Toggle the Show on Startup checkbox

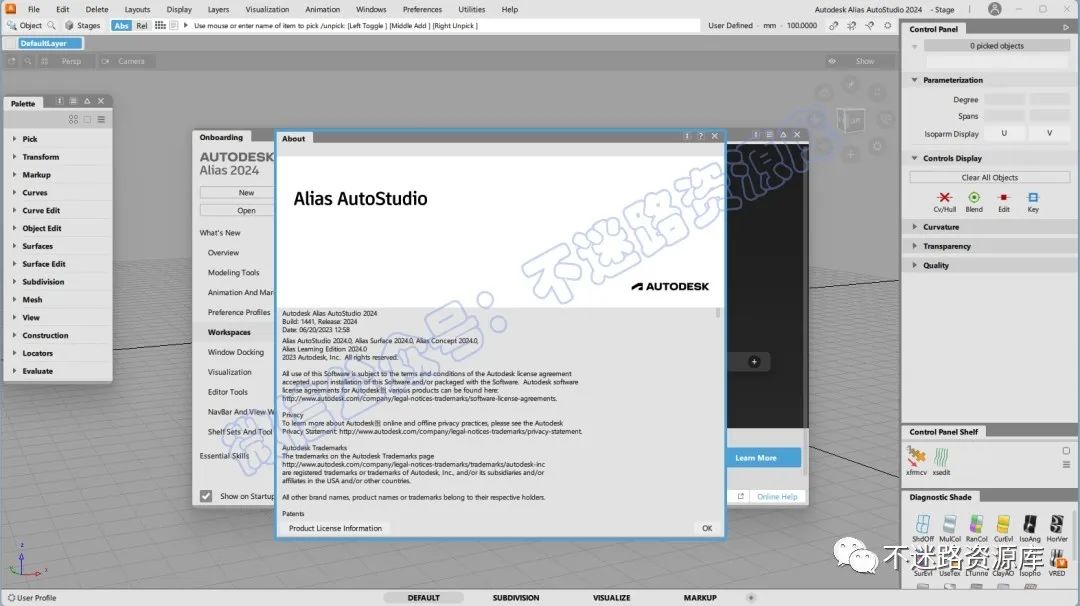[x=206, y=496]
